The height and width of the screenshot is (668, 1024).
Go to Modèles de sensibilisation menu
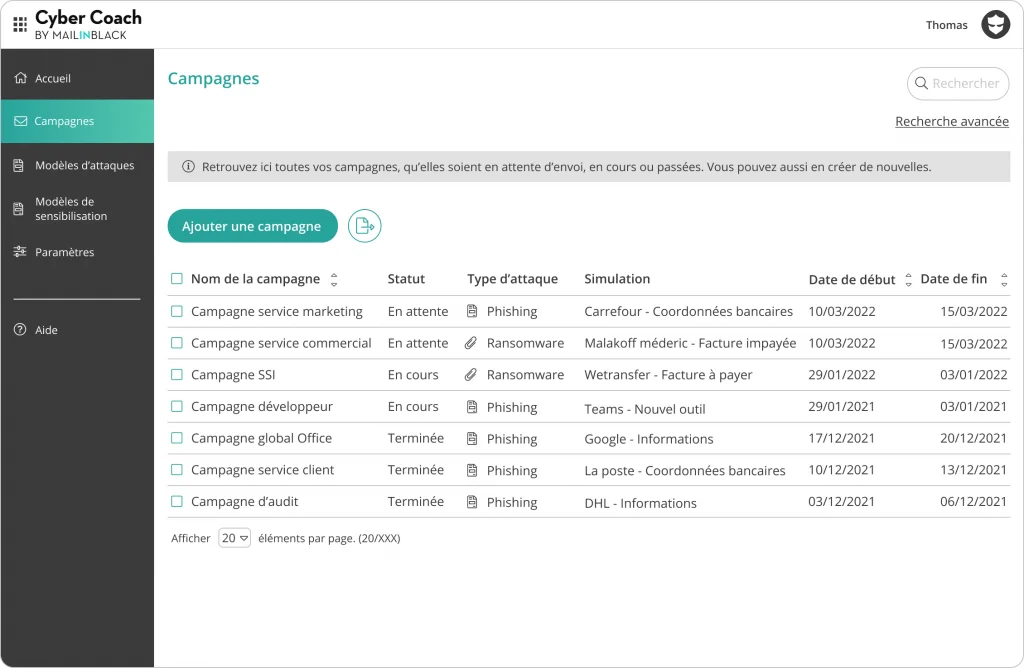71,208
